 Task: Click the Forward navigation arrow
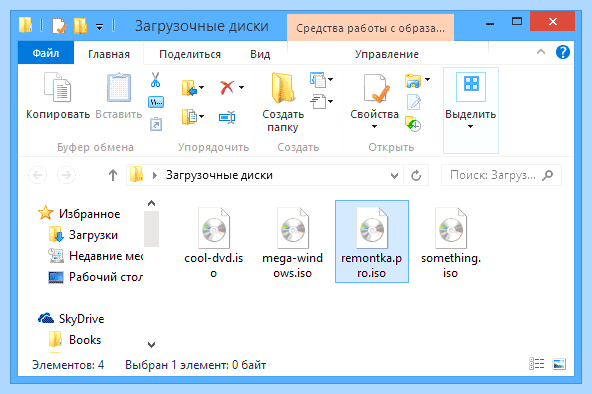coord(66,175)
